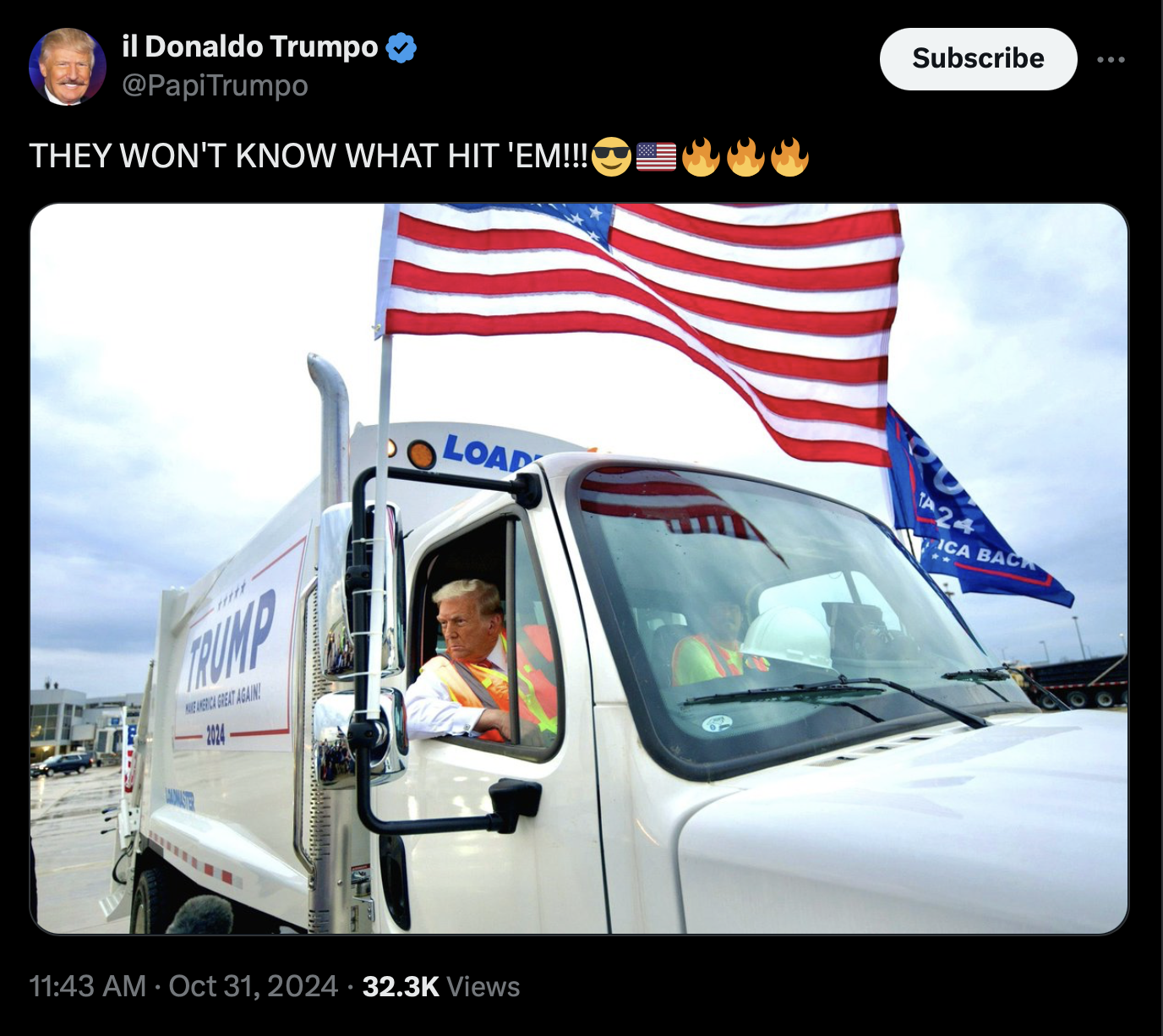Open the il Donaldo Trumpo display name
Screen dimensions: 1163x1036
coord(250,46)
